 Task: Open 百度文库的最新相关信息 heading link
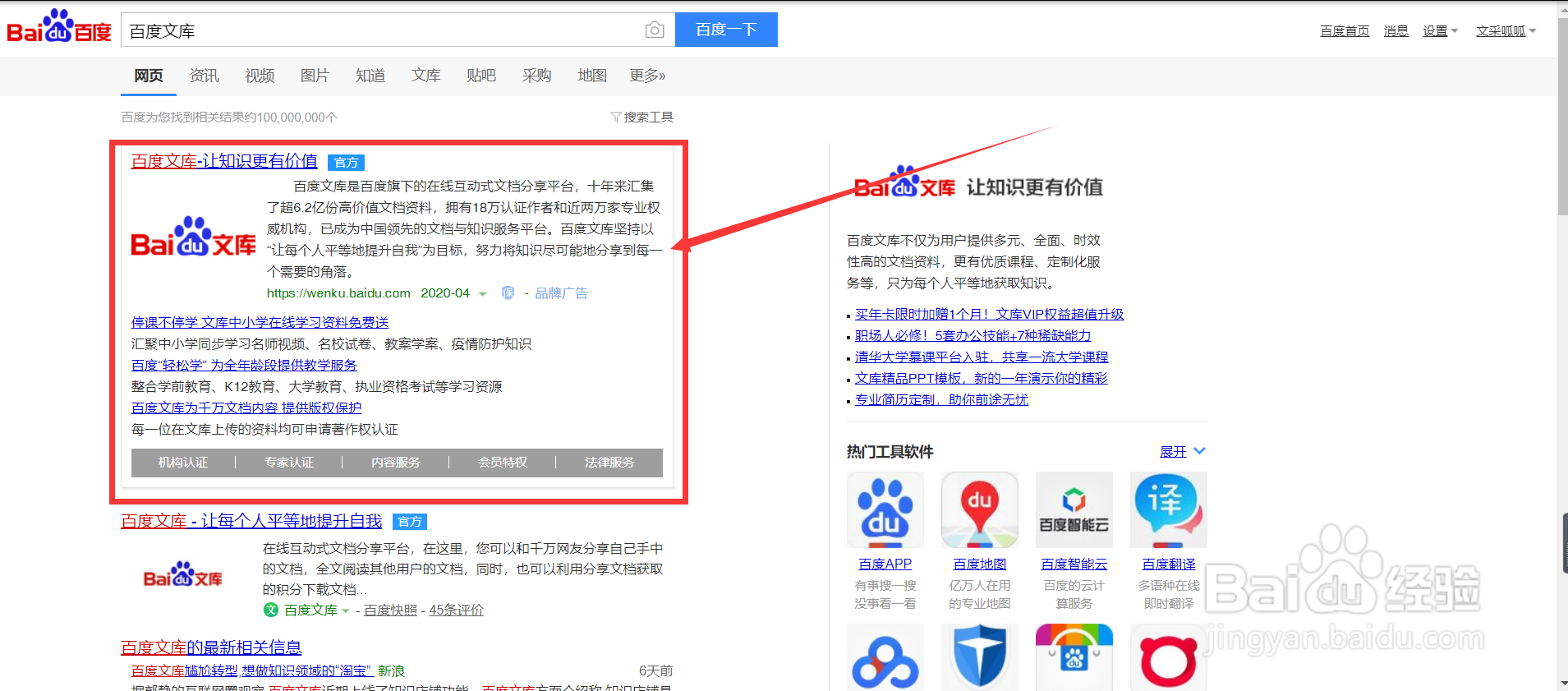point(211,647)
